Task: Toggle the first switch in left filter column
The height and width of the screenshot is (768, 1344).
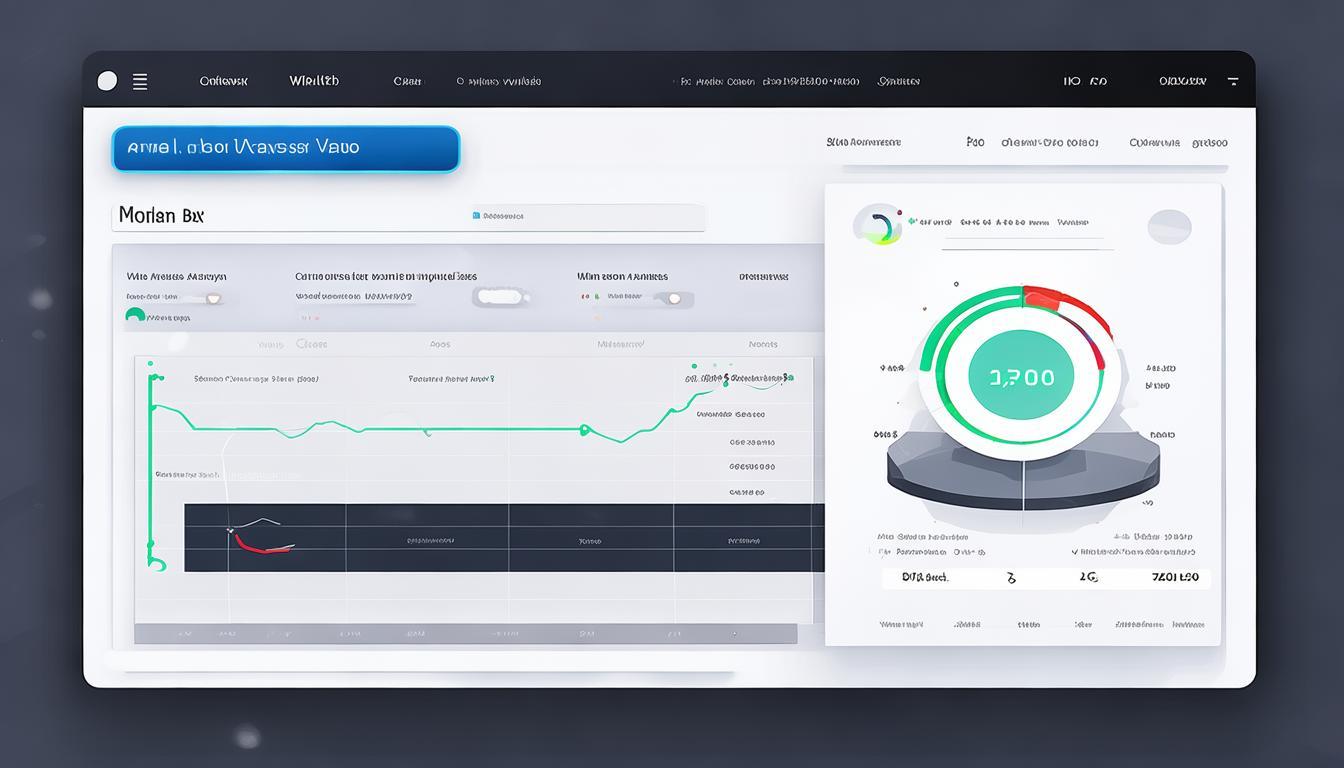Action: [x=211, y=298]
